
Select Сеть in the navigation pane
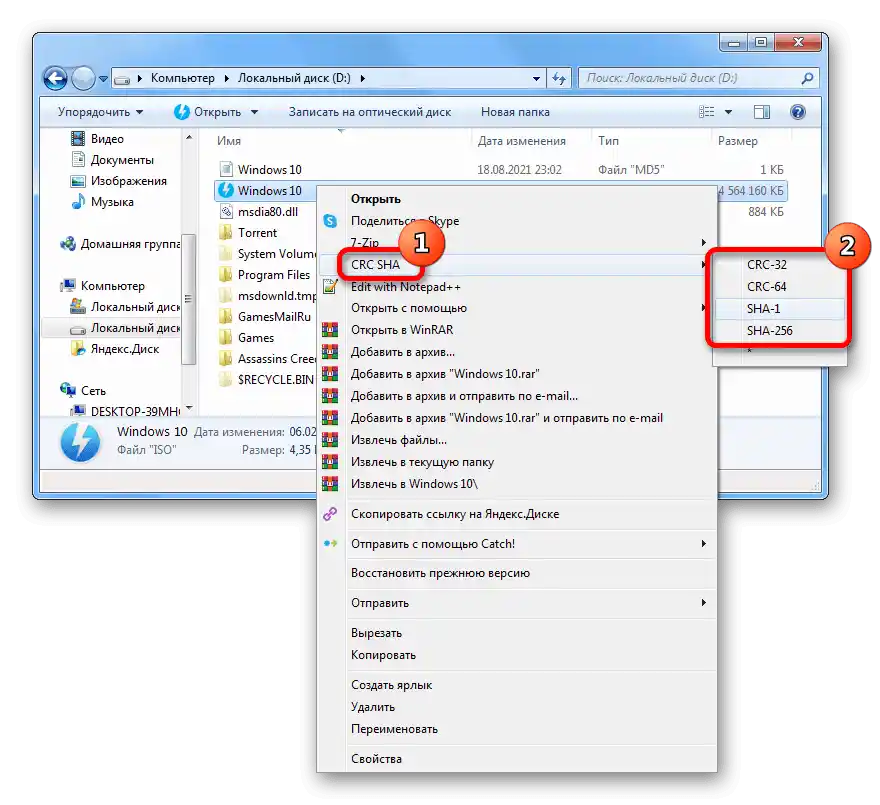coord(83,391)
